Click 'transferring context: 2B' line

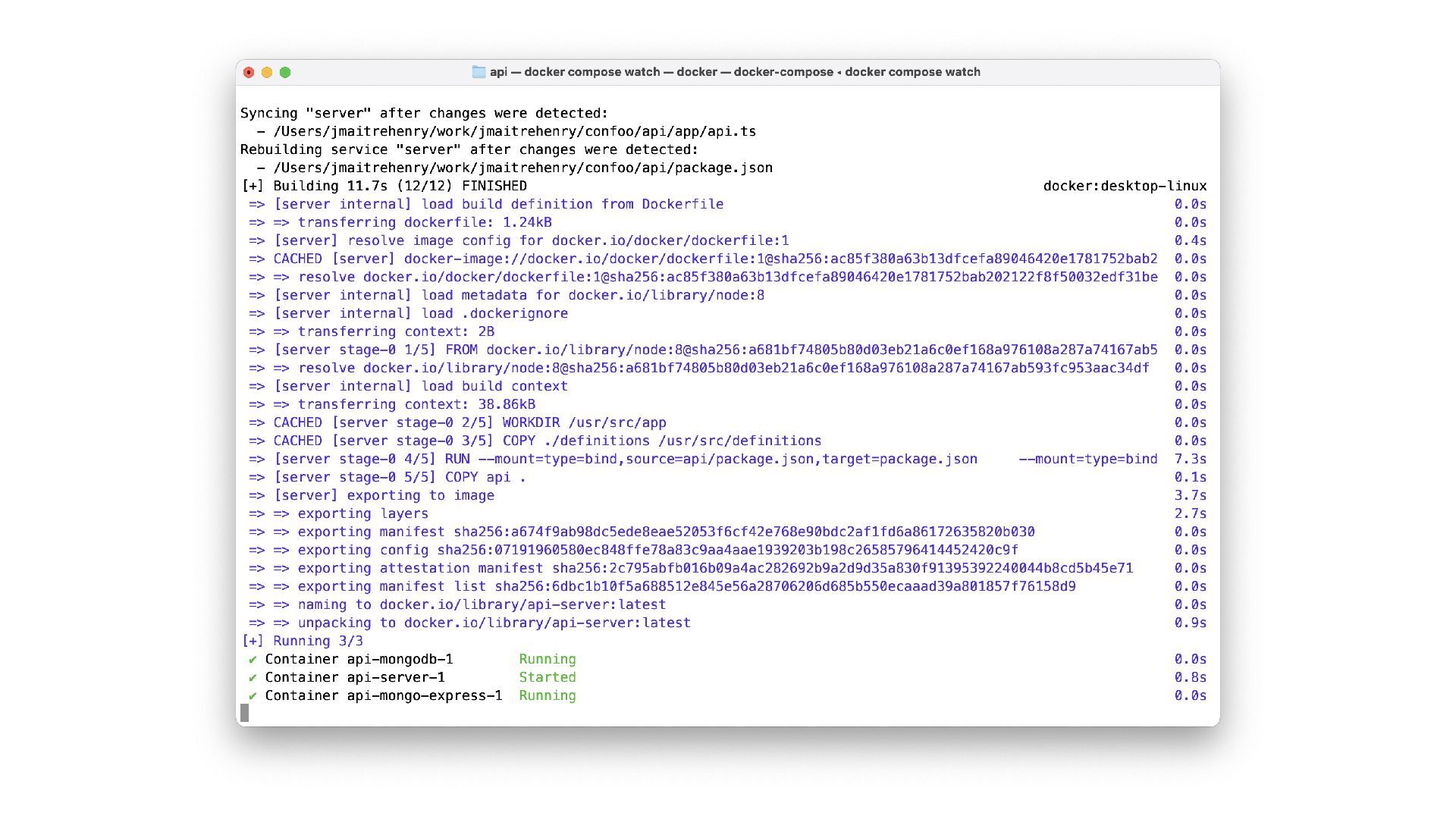[372, 331]
